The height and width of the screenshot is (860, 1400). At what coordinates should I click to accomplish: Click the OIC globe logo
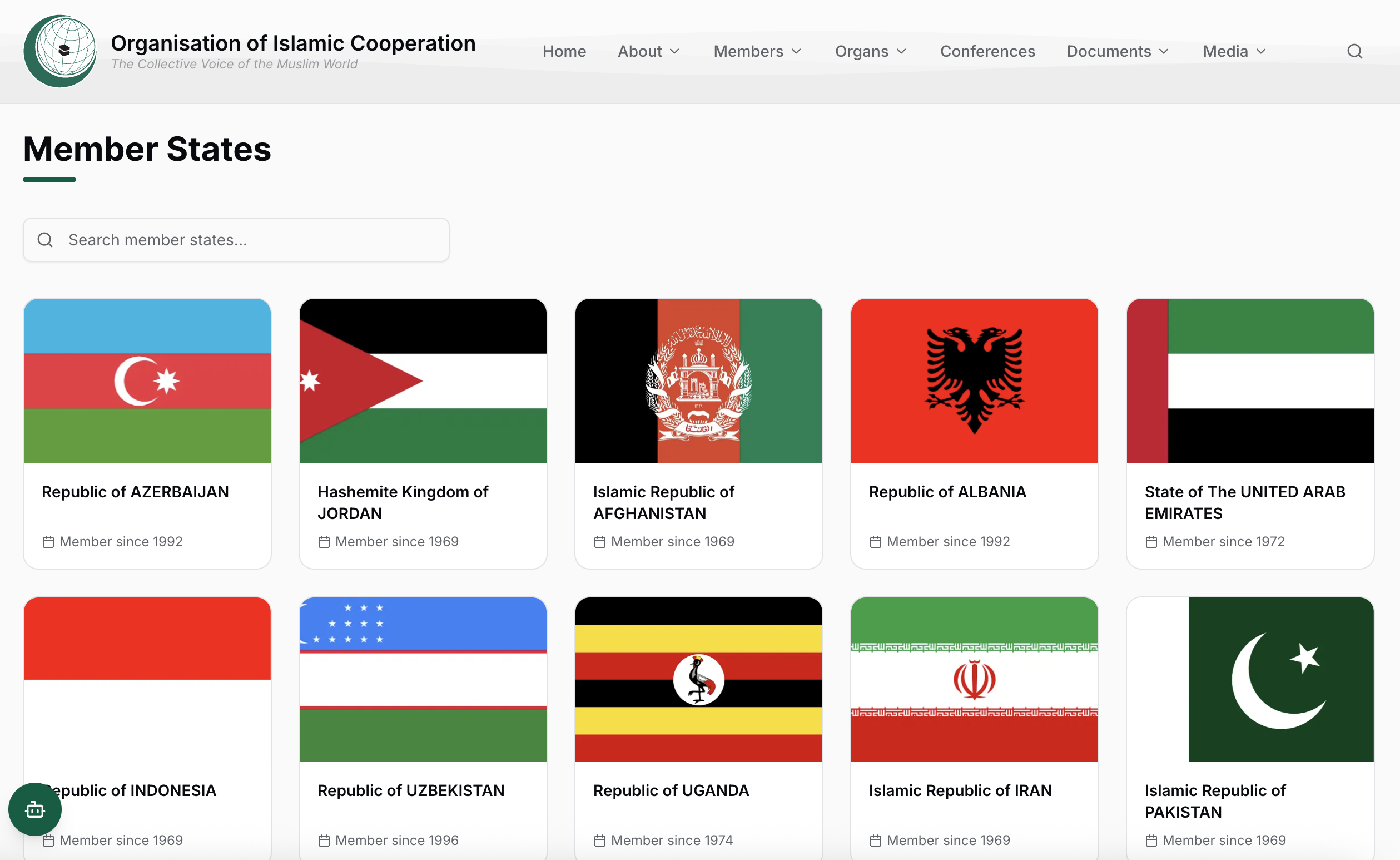(60, 51)
